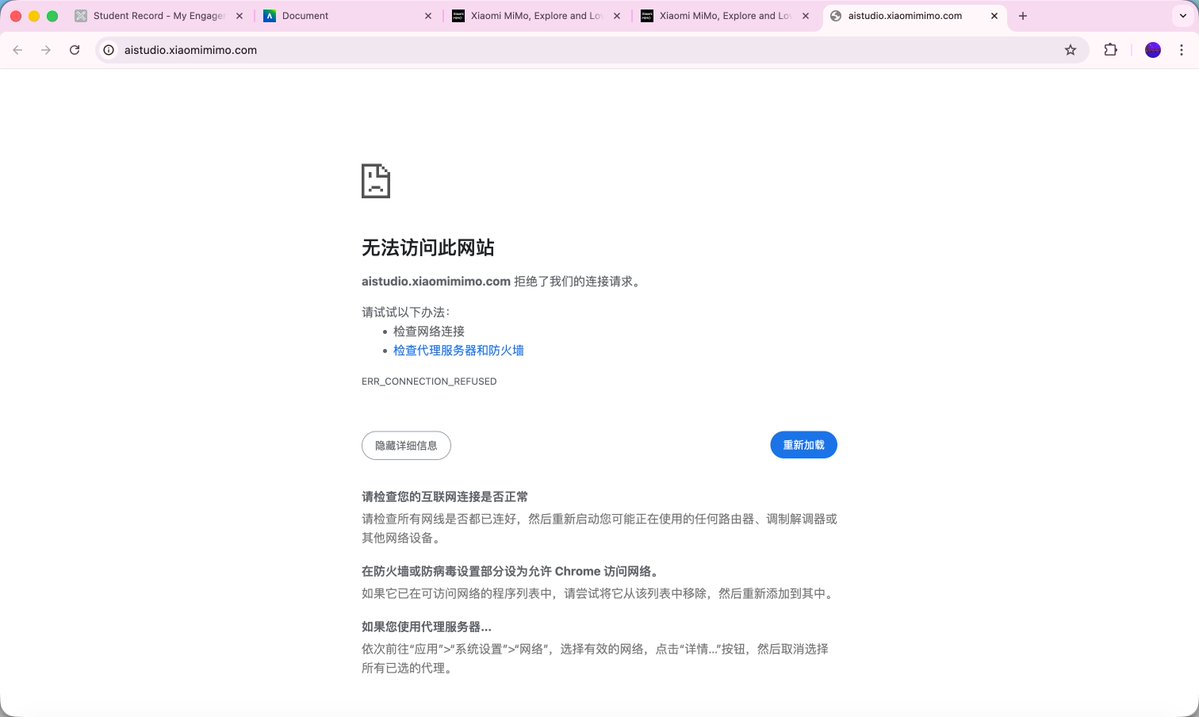
Task: Click the Student Record tab favicon
Action: (80, 15)
